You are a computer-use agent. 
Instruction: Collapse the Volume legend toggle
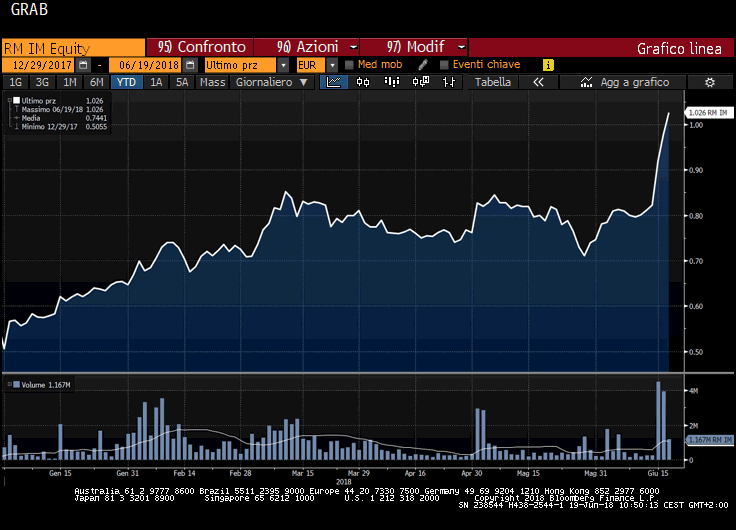[9, 384]
